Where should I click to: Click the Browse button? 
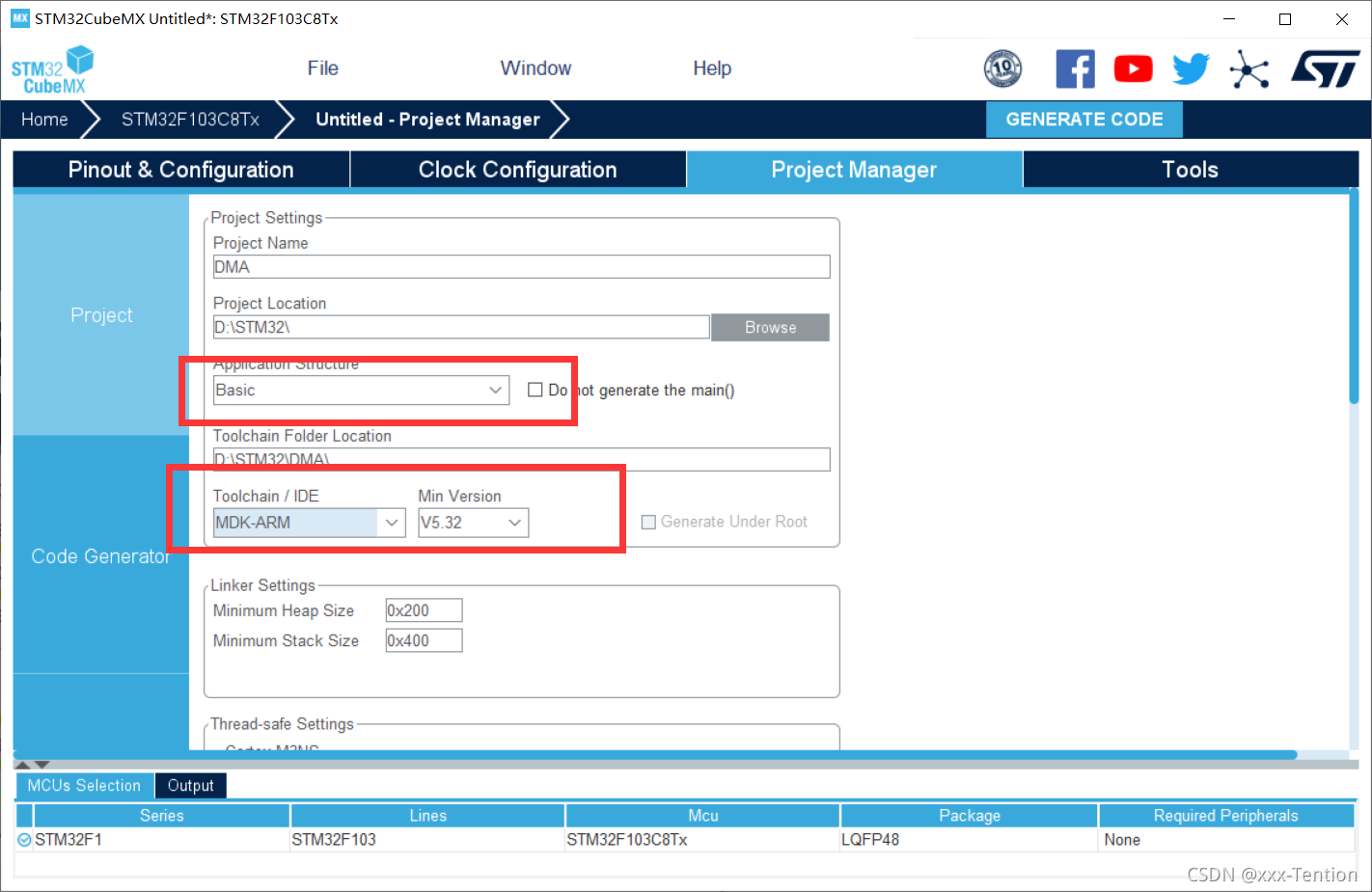point(770,328)
